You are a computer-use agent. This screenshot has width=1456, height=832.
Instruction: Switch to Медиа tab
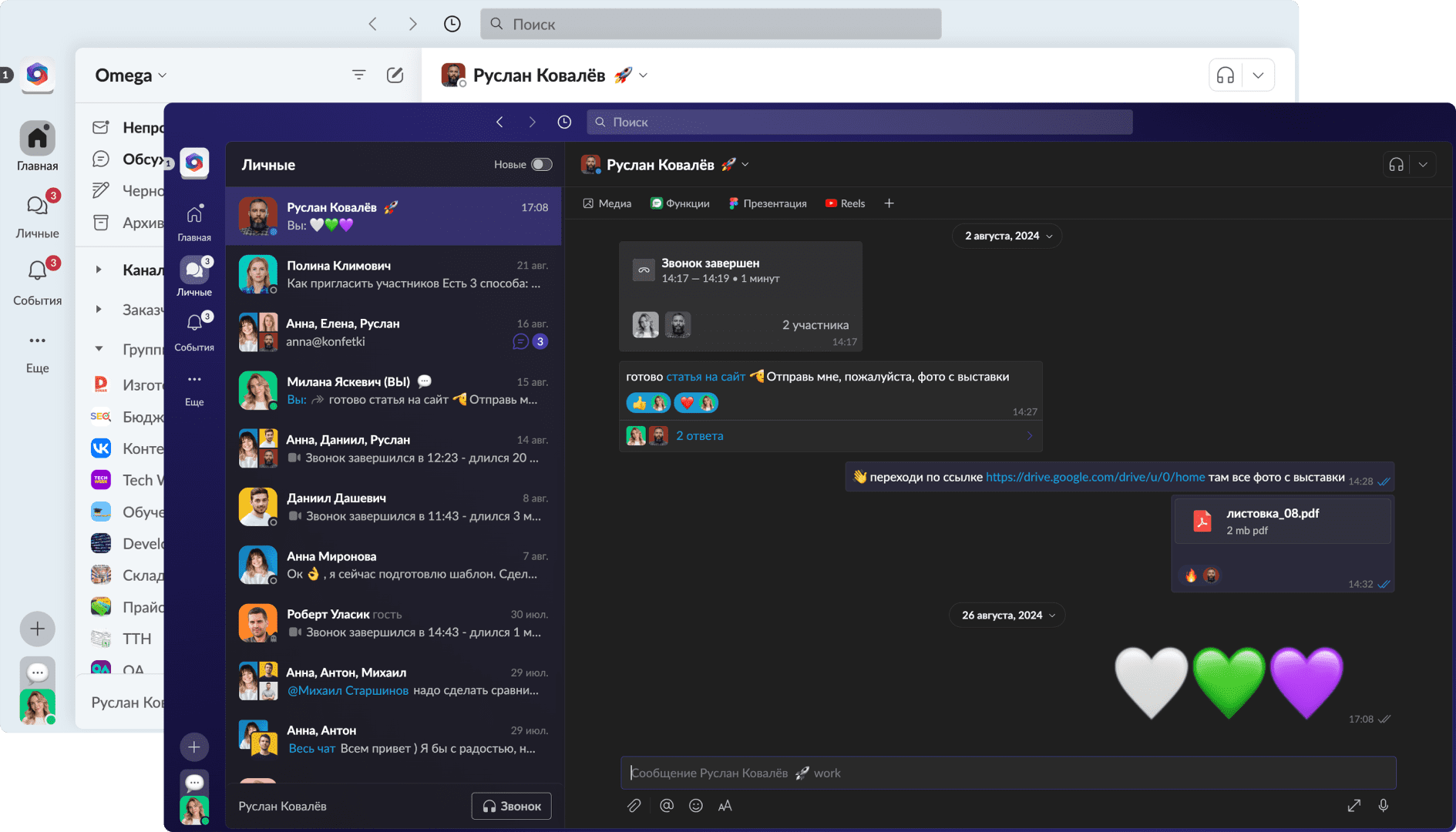tap(607, 203)
